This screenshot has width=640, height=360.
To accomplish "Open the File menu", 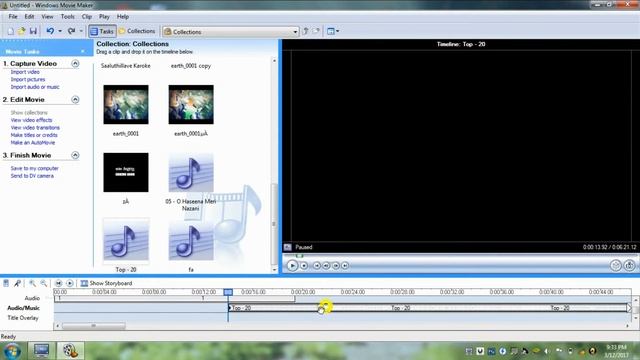I will coord(13,17).
